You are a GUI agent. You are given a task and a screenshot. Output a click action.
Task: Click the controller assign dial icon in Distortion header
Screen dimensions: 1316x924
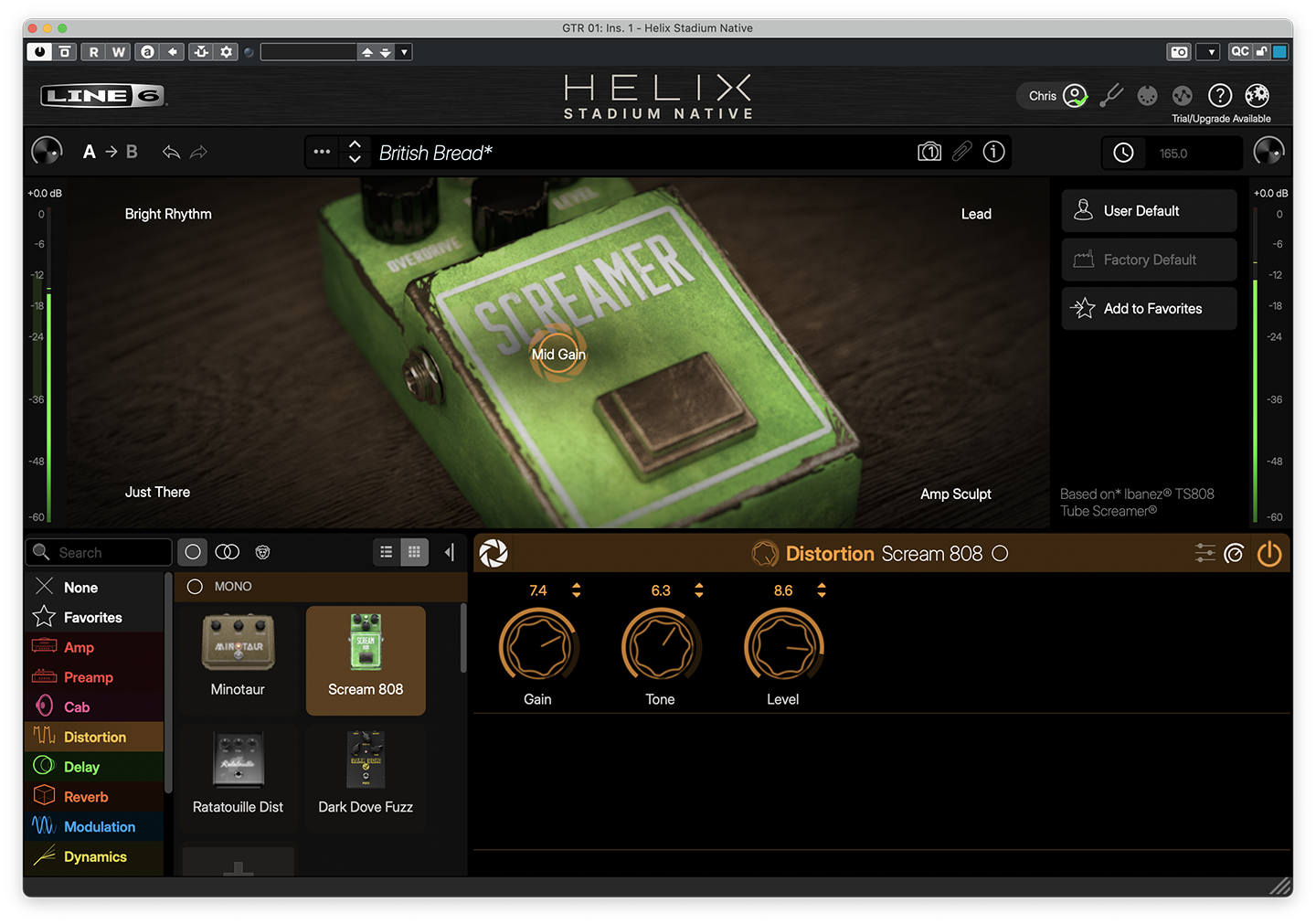(x=1234, y=553)
